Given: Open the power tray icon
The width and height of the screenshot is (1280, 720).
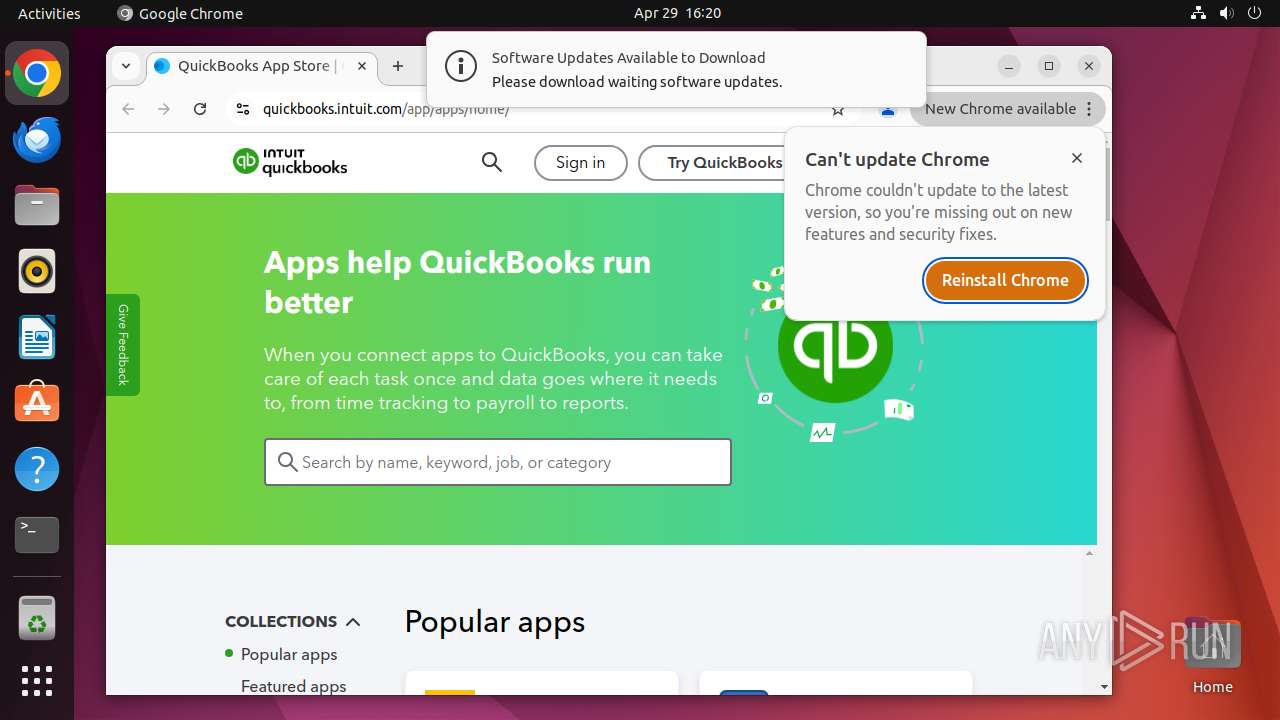Looking at the screenshot, I should (x=1254, y=13).
